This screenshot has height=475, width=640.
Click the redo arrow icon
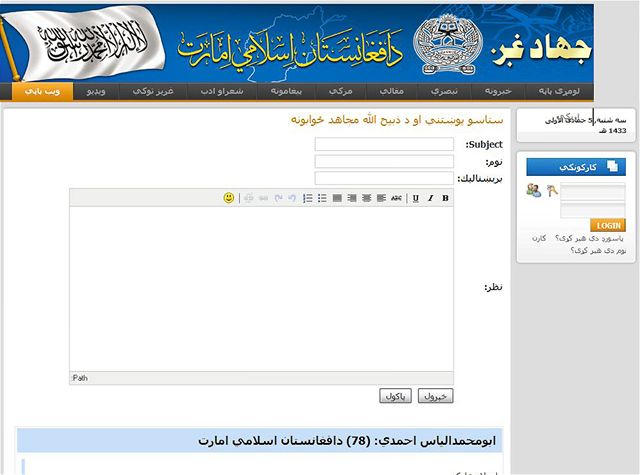[x=278, y=198]
